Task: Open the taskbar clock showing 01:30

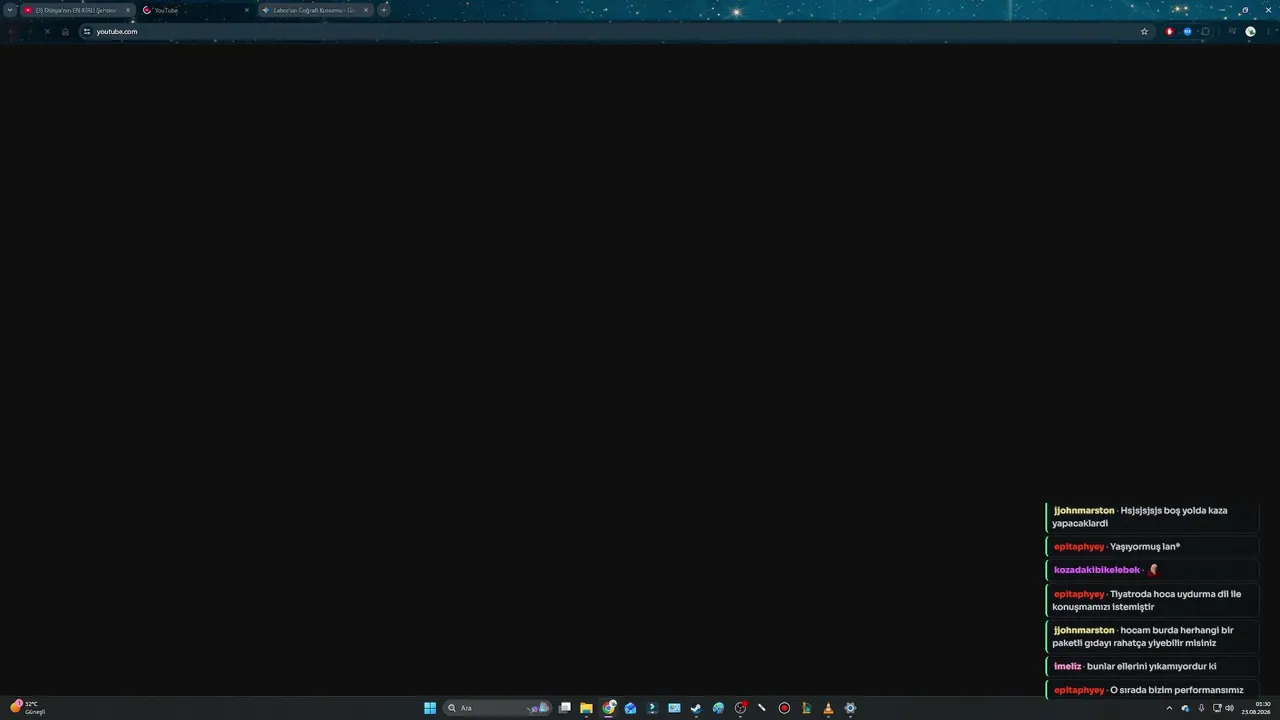Action: 1256,708
